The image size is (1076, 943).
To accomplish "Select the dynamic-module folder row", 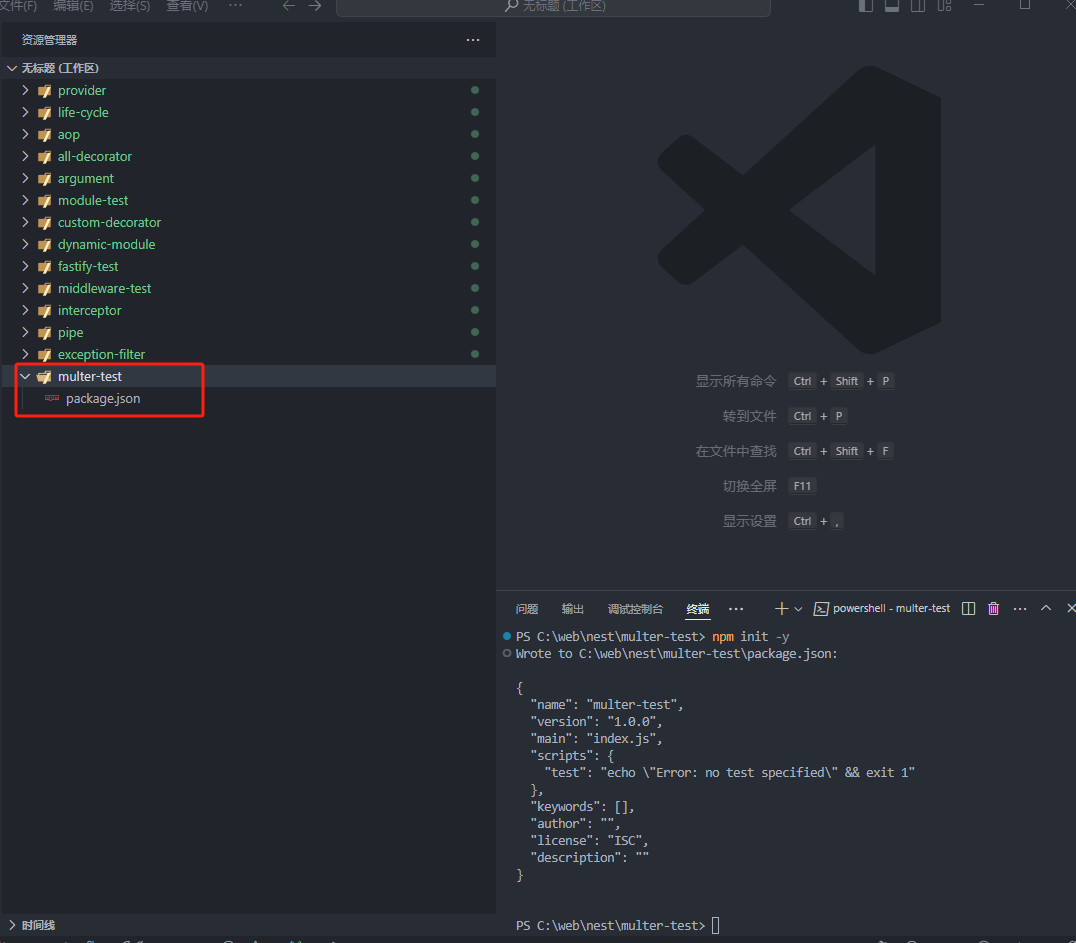I will point(248,244).
